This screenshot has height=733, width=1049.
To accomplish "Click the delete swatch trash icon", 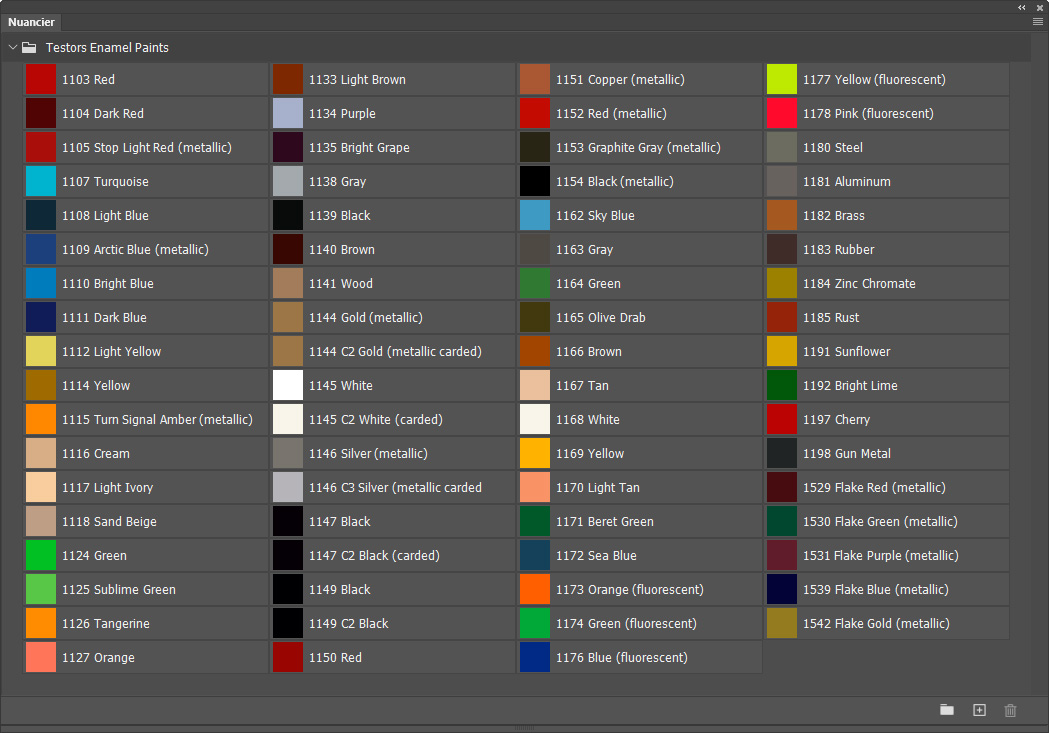I will coord(1010,710).
